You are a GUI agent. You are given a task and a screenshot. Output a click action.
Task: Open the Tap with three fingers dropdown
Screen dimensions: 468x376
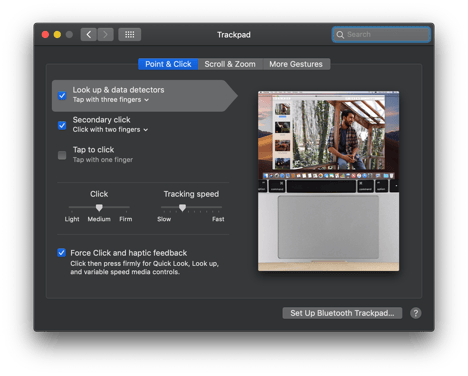pyautogui.click(x=111, y=100)
